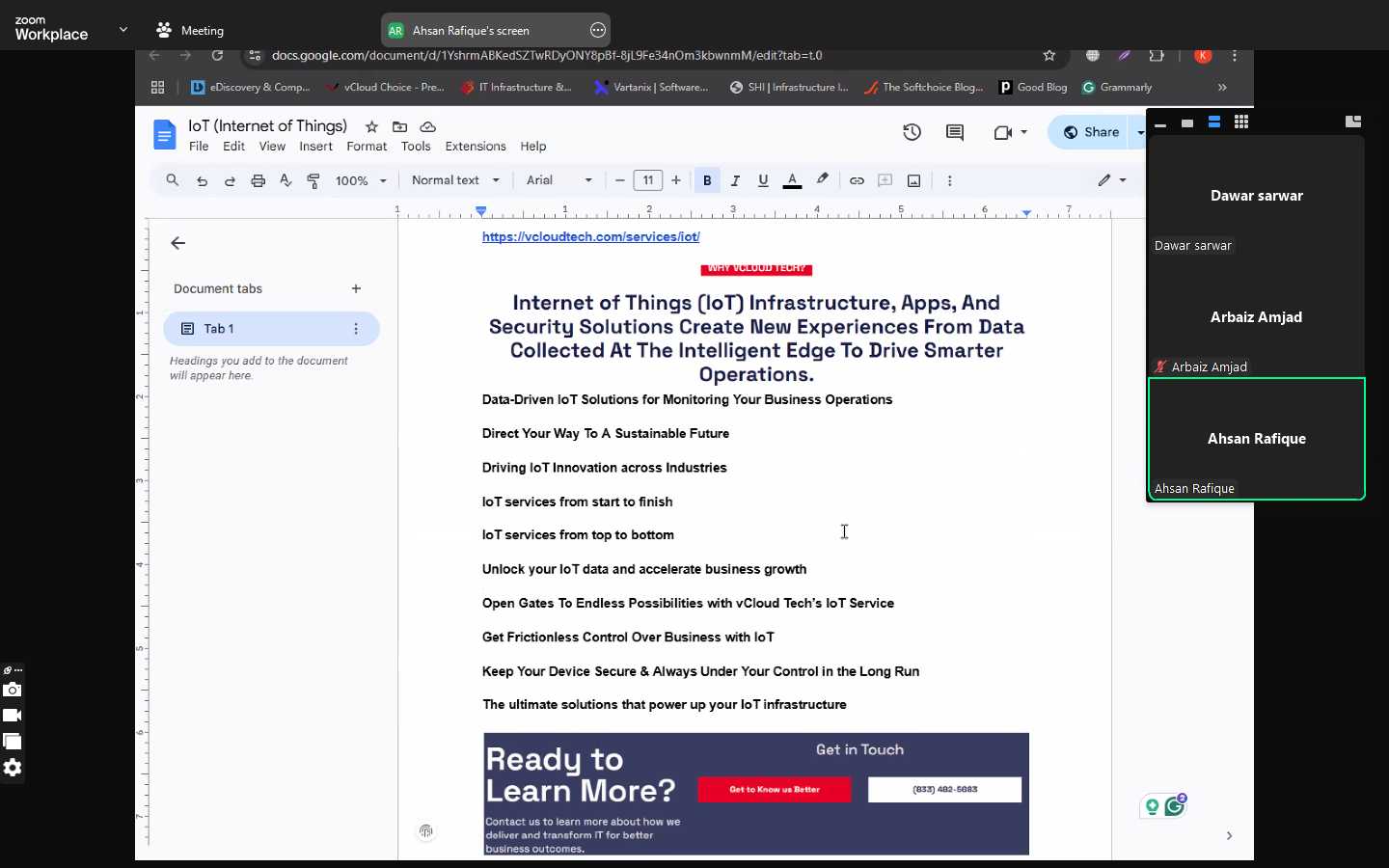Viewport: 1389px width, 868px height.
Task: Reload the browser page
Action: (x=218, y=56)
